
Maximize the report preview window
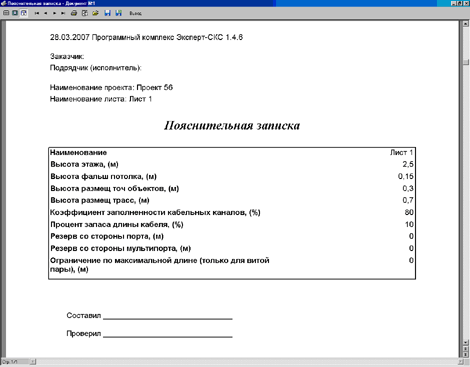pyautogui.click(x=460, y=3)
